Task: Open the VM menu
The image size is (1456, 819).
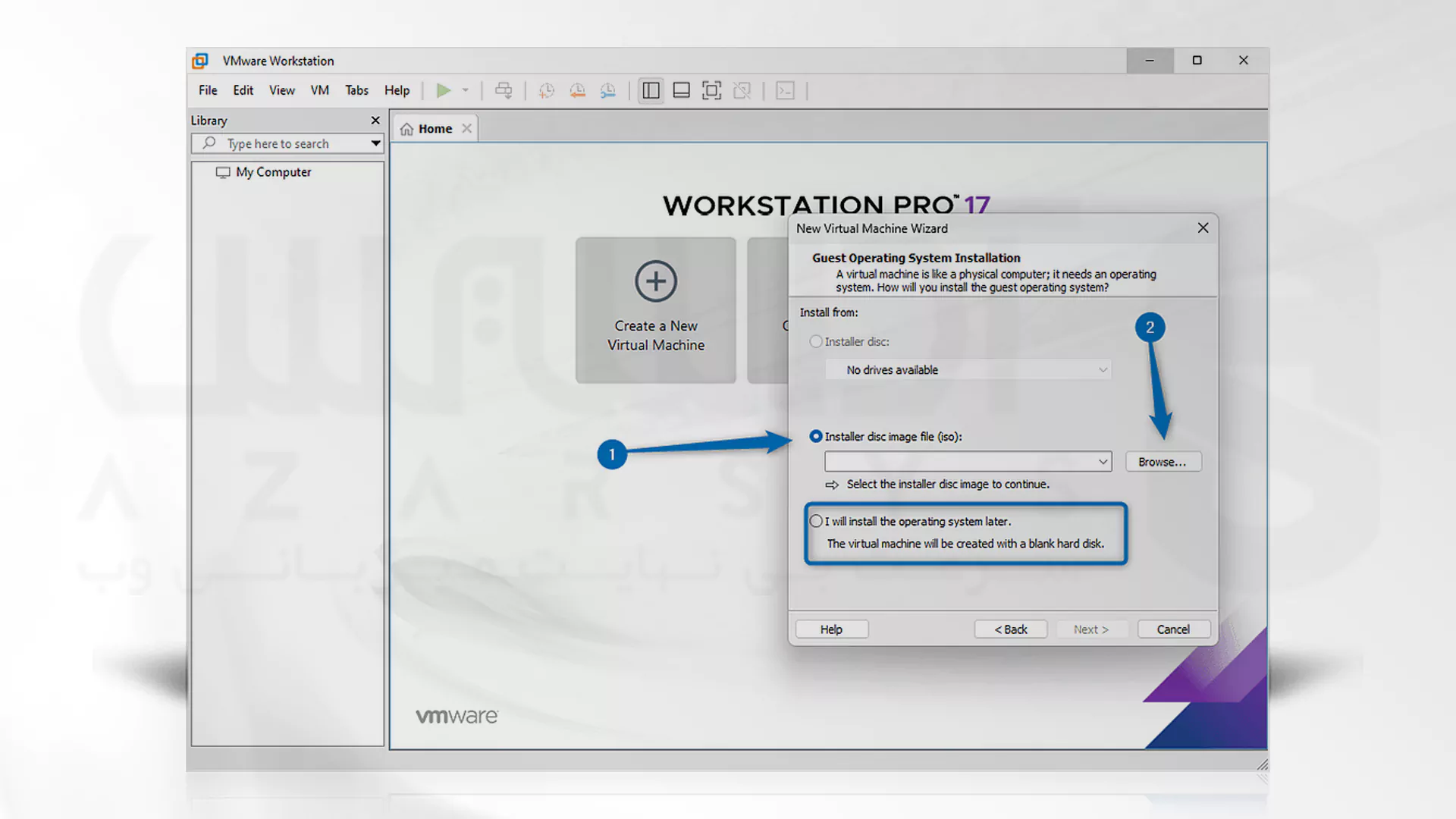Action: point(320,90)
